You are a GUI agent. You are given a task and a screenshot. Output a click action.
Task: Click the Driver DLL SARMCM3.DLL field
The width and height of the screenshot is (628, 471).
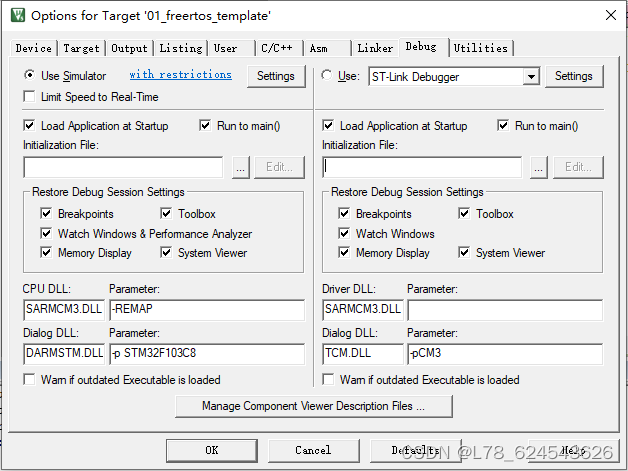pos(363,310)
